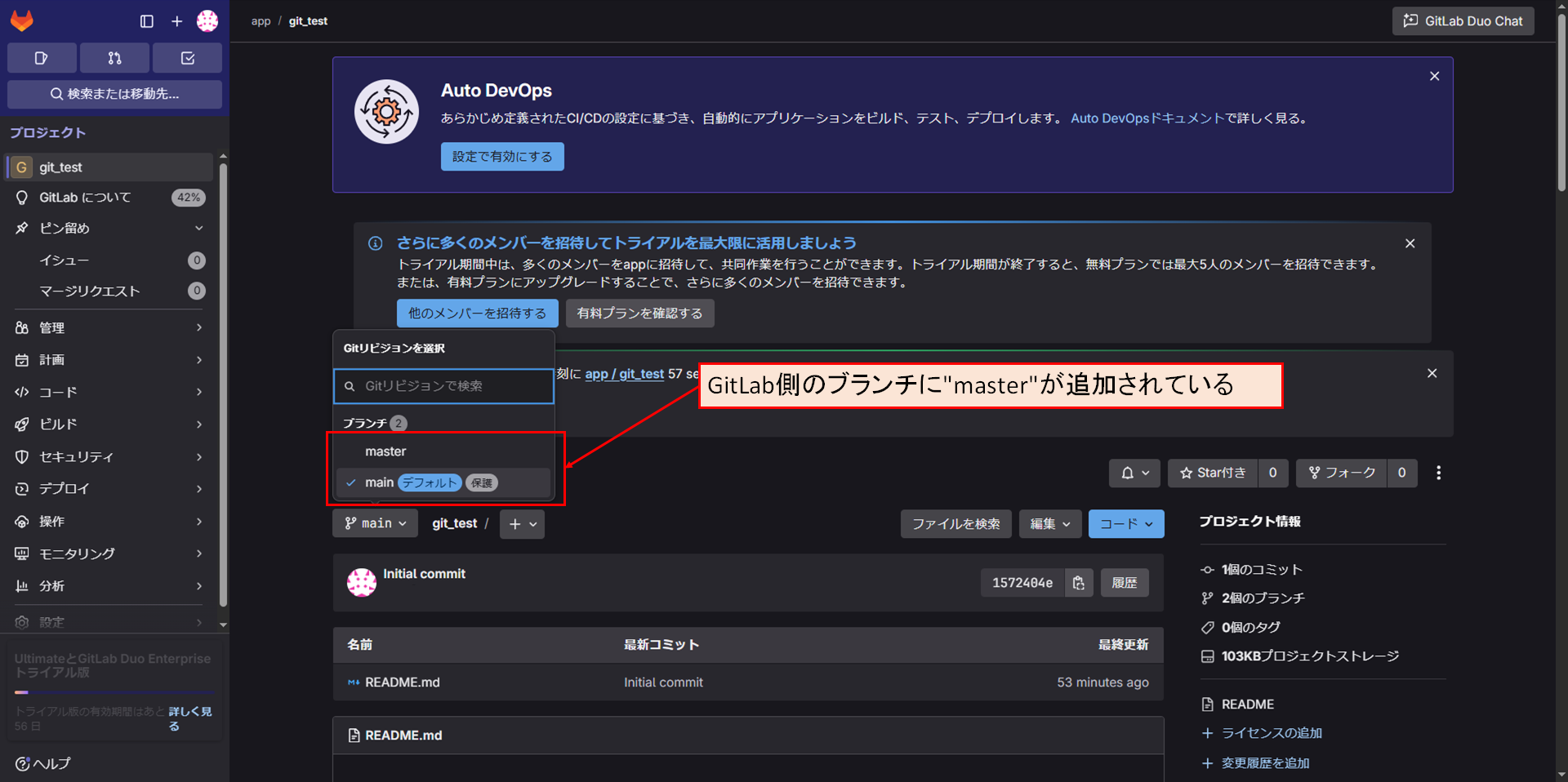
Task: Open Auto DevOpsドキュメント link
Action: click(x=1147, y=118)
